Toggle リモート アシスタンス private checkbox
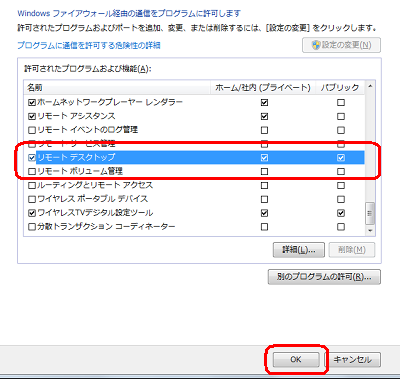Screen dimensions: 400x379 click(x=264, y=116)
